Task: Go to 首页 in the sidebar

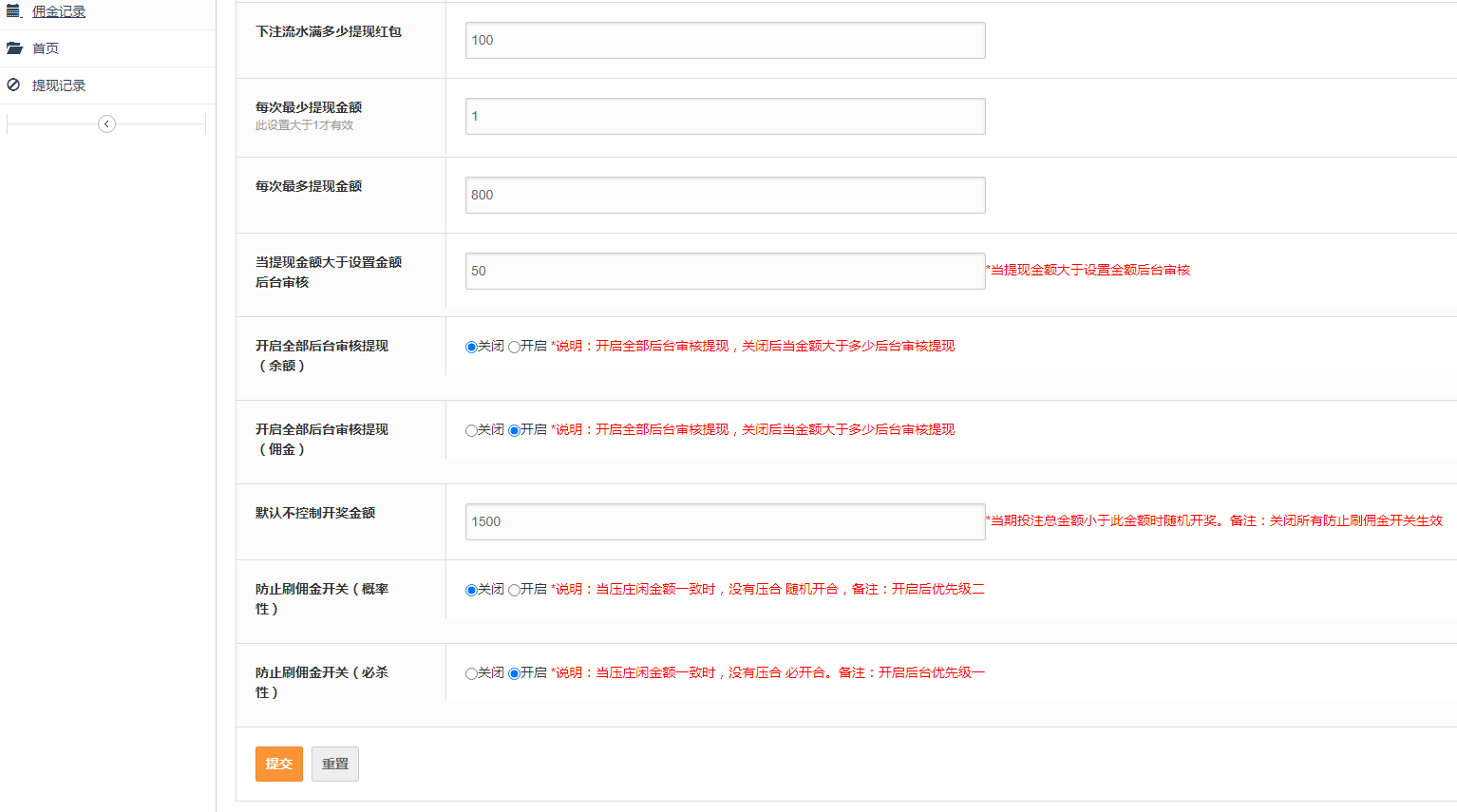Action: coord(46,48)
